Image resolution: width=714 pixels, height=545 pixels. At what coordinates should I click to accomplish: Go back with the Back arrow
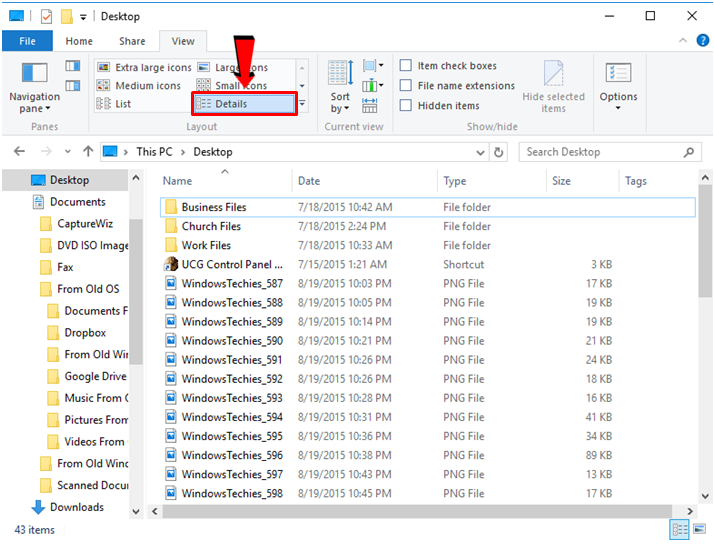pos(20,152)
